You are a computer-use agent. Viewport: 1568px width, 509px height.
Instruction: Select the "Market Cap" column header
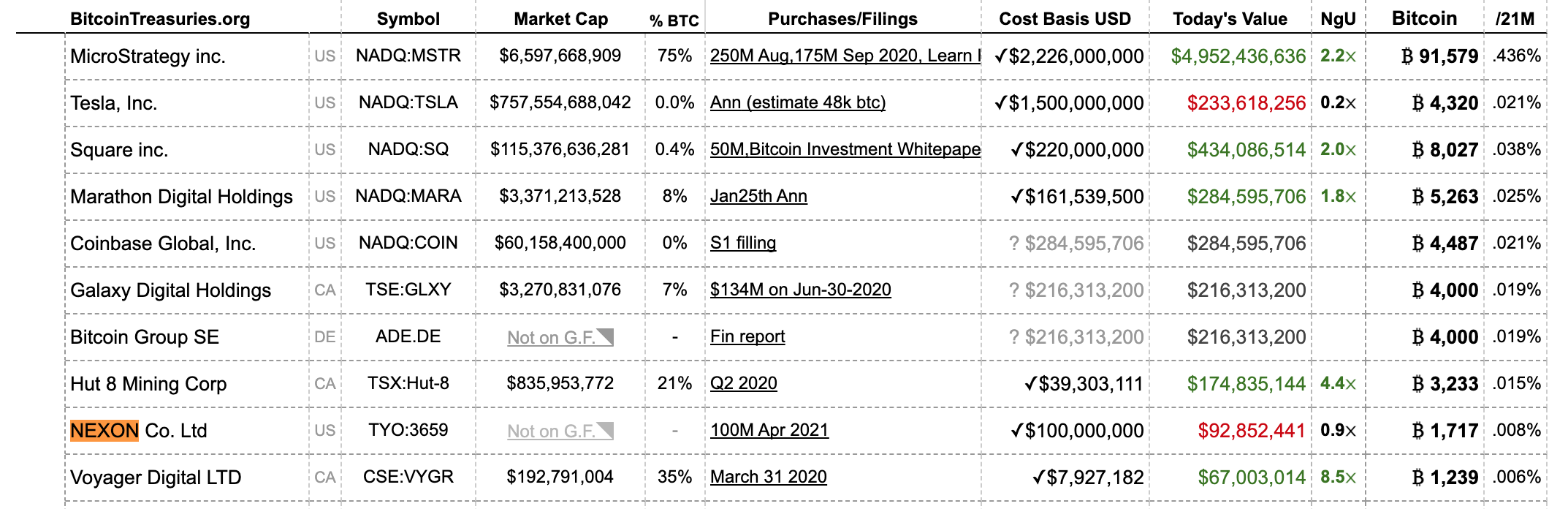tap(560, 19)
